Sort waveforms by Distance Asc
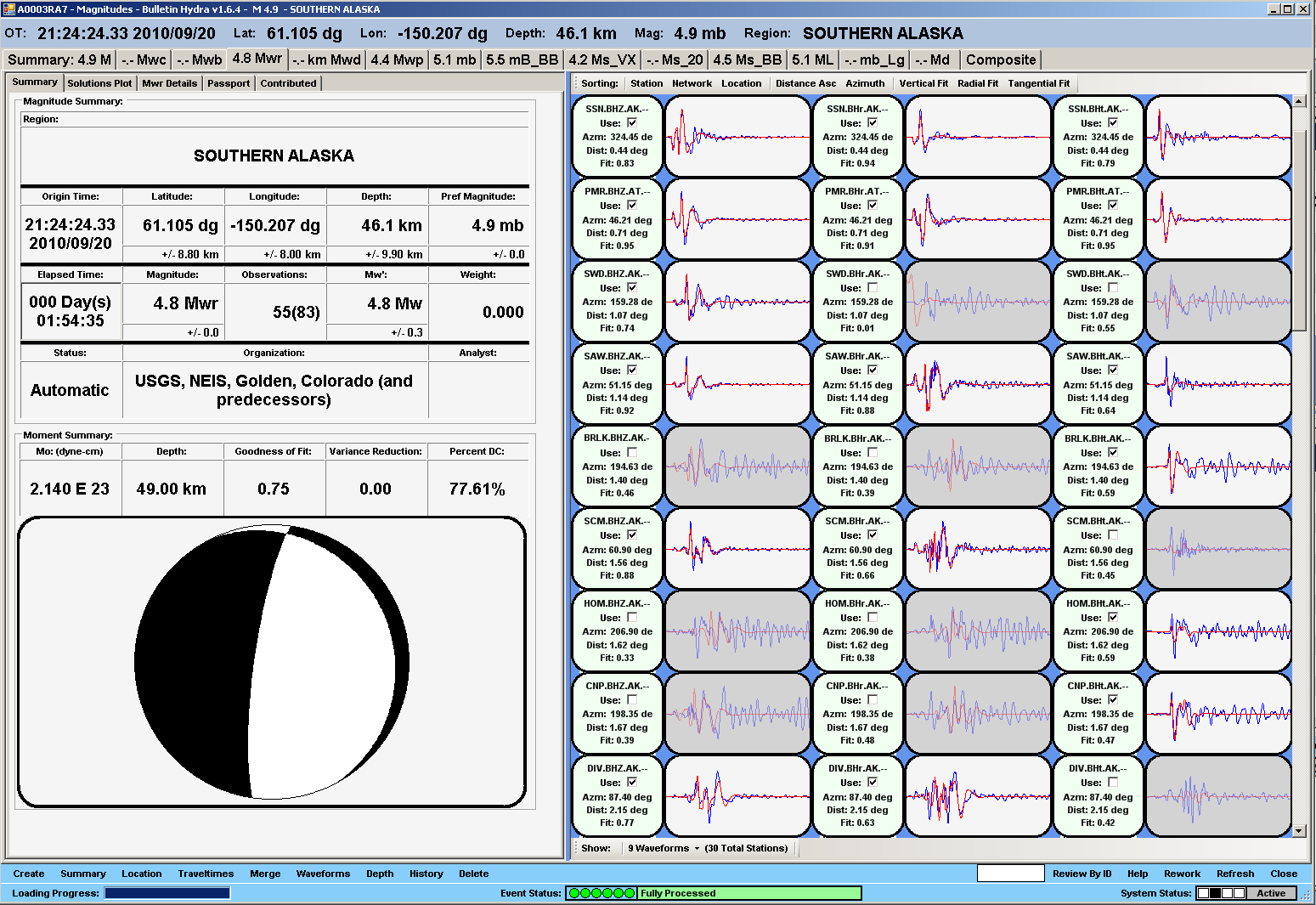 [805, 83]
